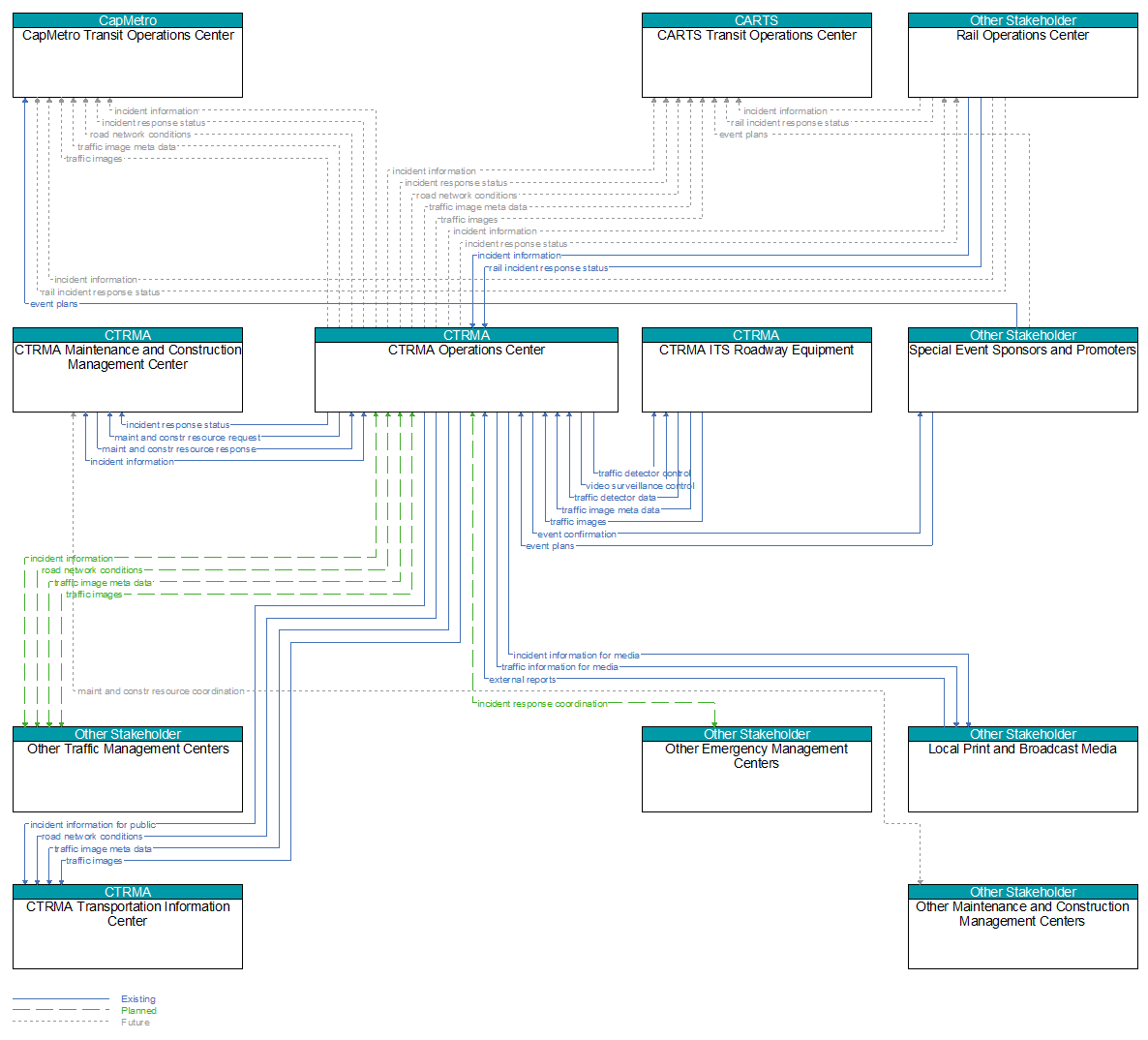Click the 'CapMetro' stakeholder header
Screen dimensions: 1148x1040
pyautogui.click(x=128, y=20)
